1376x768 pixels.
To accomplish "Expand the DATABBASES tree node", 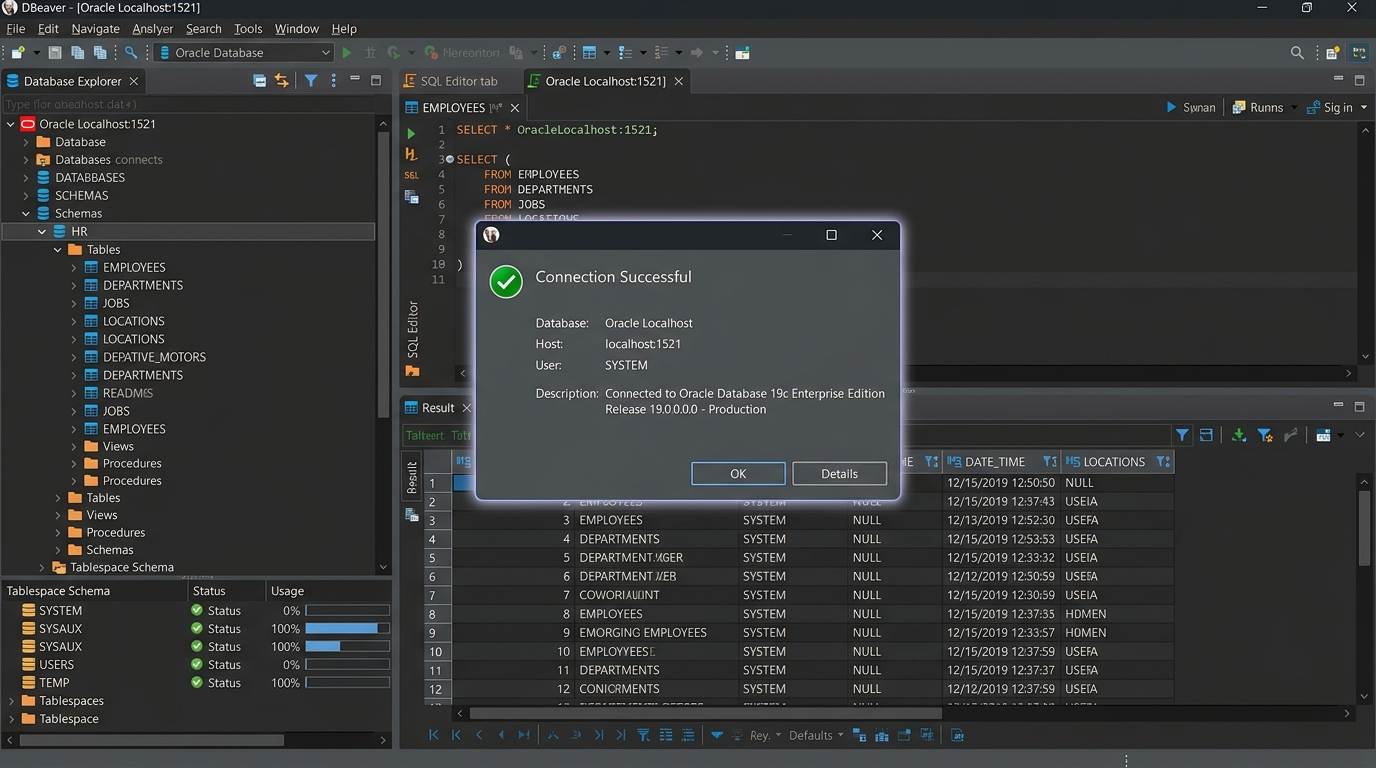I will pos(26,178).
